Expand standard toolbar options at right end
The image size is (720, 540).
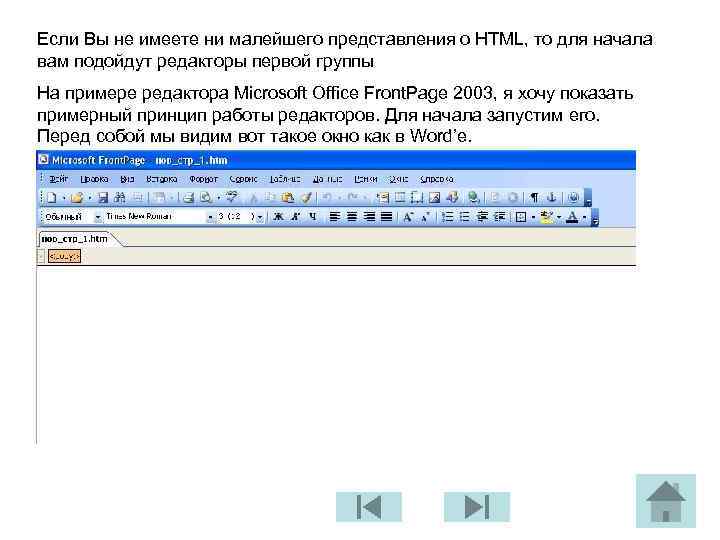pos(588,198)
